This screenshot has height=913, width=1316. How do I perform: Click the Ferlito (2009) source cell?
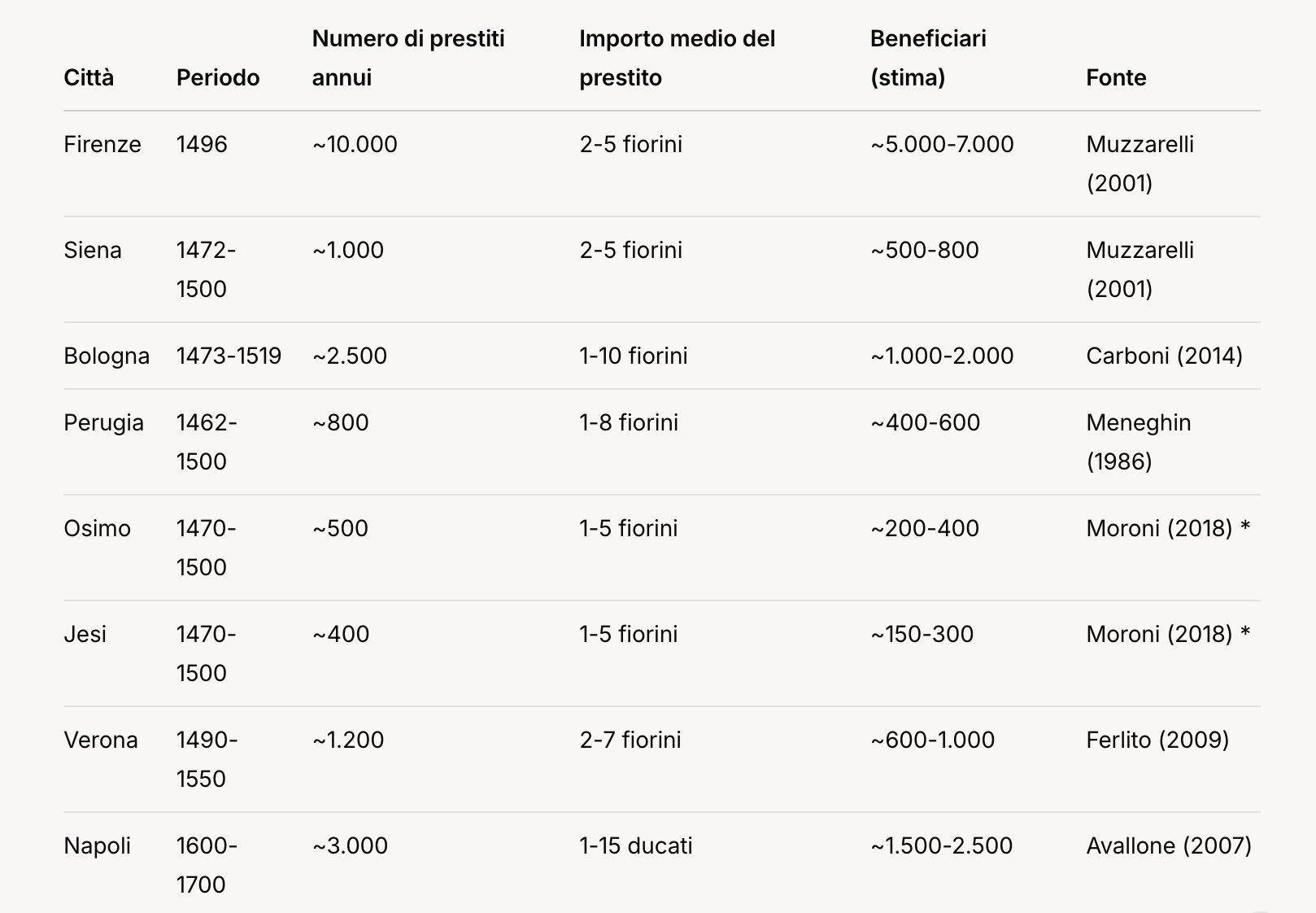coord(1157,740)
